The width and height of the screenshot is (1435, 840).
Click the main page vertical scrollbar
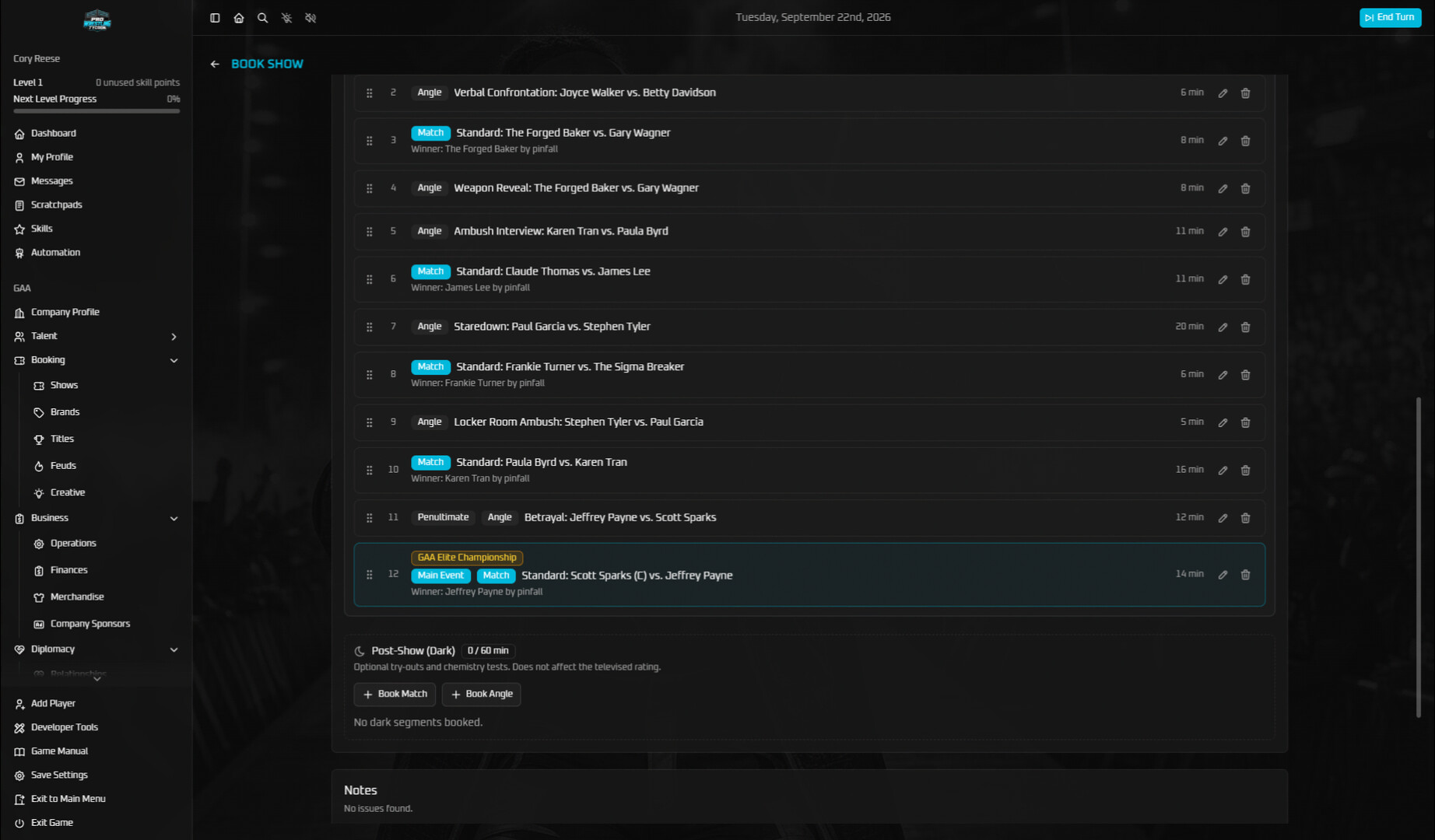tap(1419, 557)
